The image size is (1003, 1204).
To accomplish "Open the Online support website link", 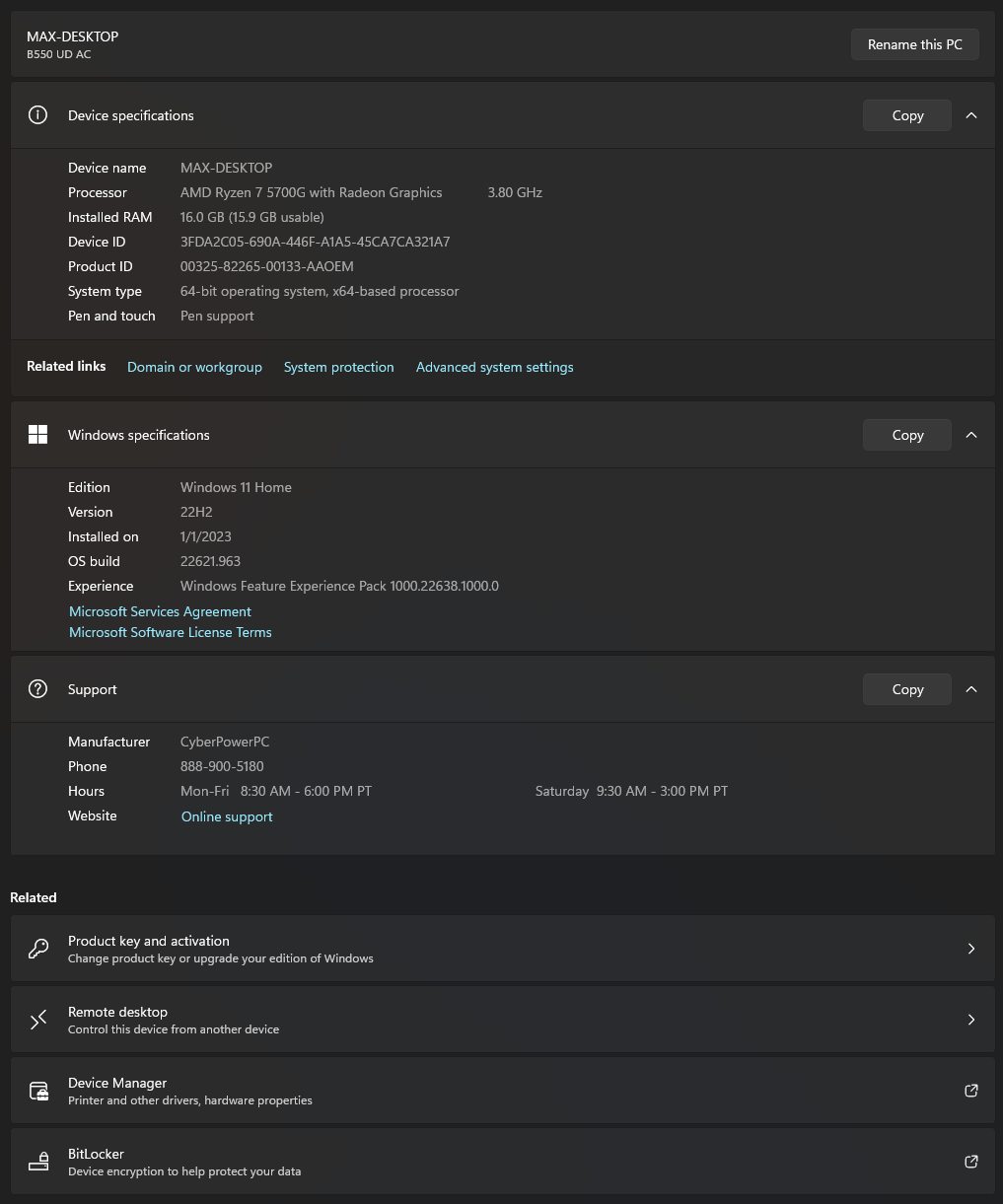I will [x=227, y=816].
